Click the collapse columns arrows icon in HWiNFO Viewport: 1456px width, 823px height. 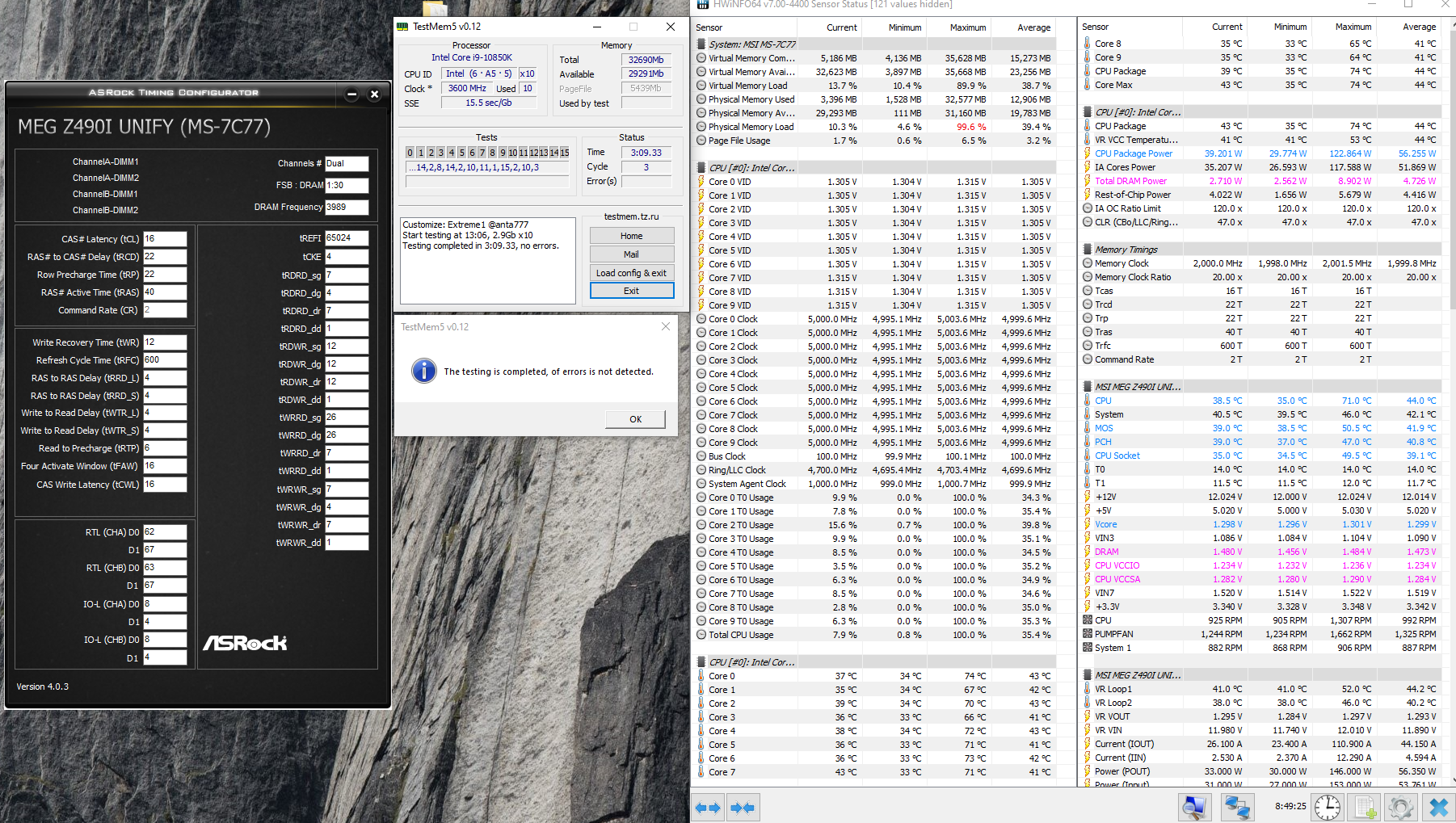[742, 807]
